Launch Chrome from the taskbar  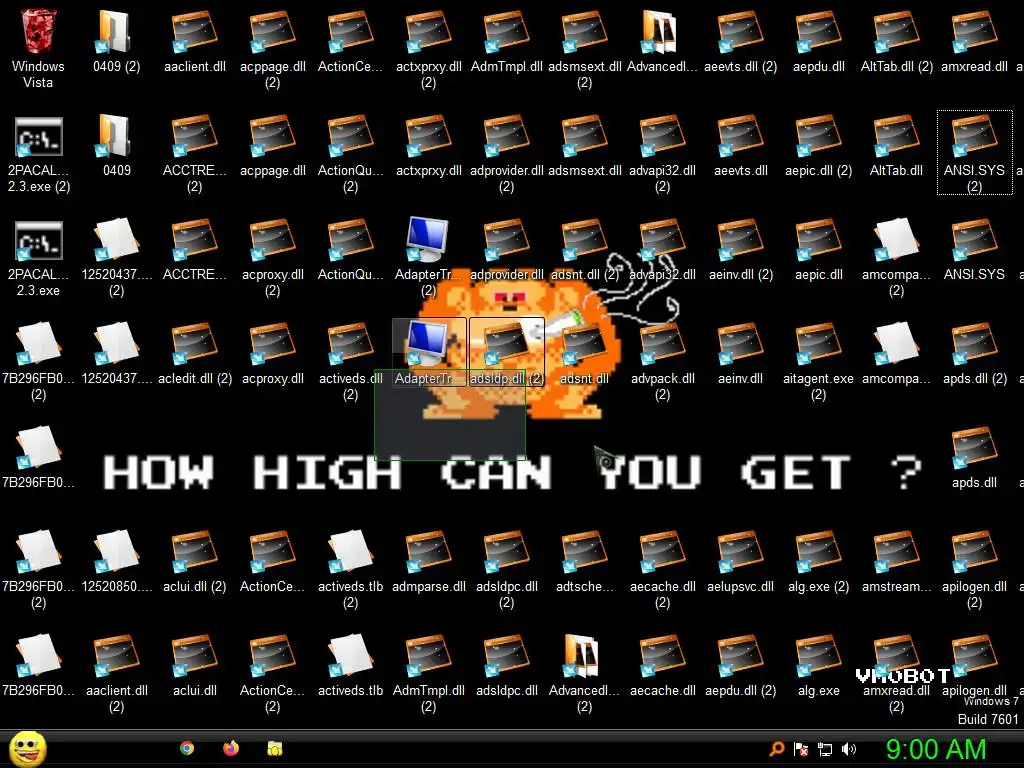[187, 748]
